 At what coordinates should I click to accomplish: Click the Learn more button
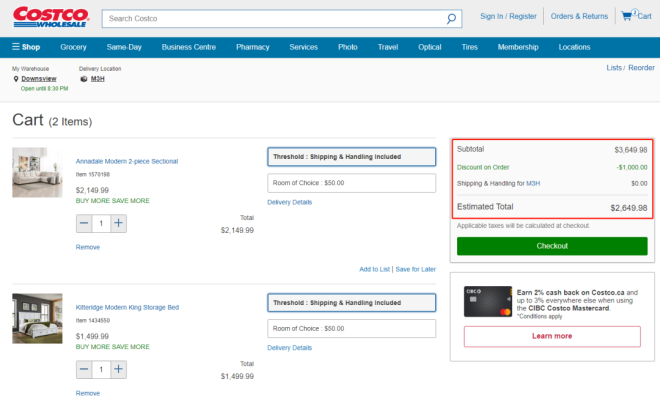pos(552,336)
